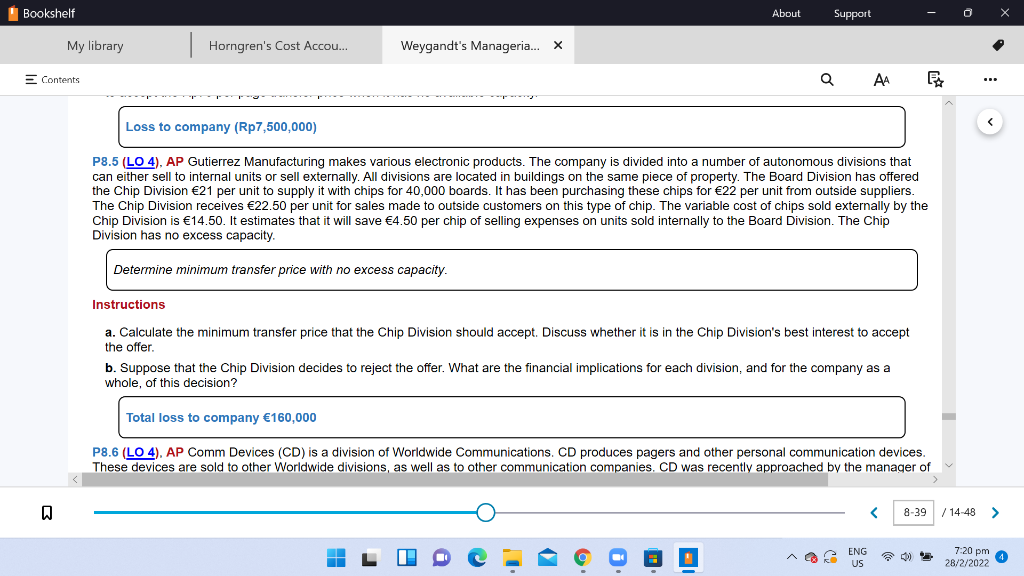Open the more options menu
The width and height of the screenshot is (1024, 576).
(x=990, y=80)
